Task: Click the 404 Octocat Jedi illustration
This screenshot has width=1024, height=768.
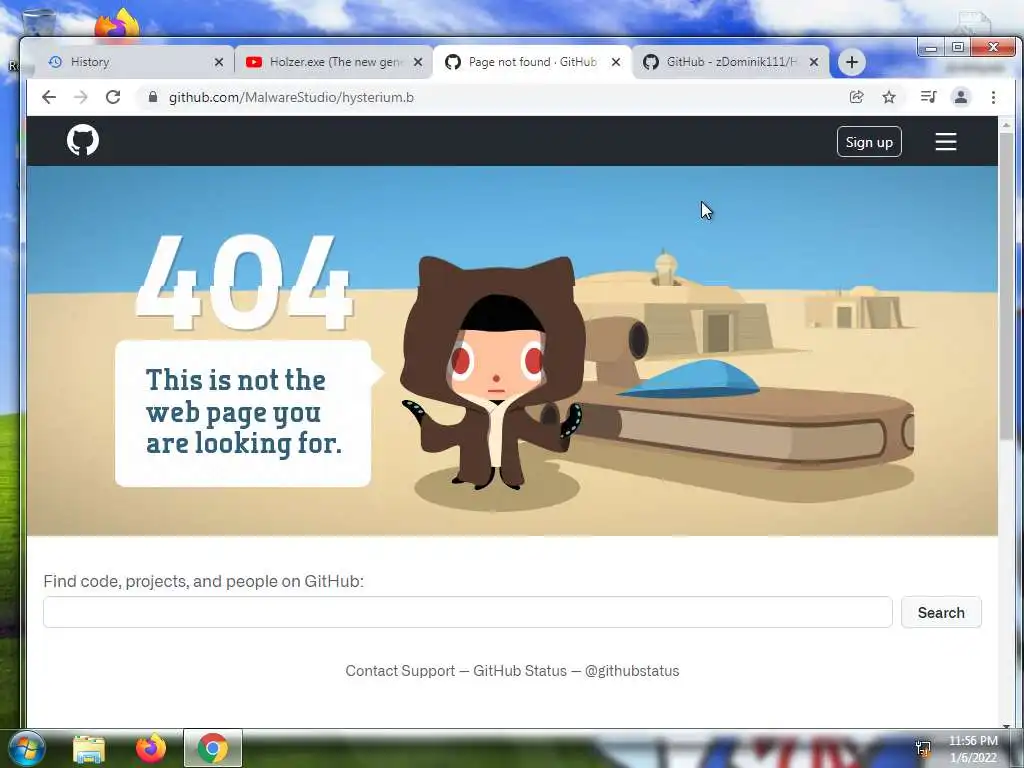Action: 494,372
